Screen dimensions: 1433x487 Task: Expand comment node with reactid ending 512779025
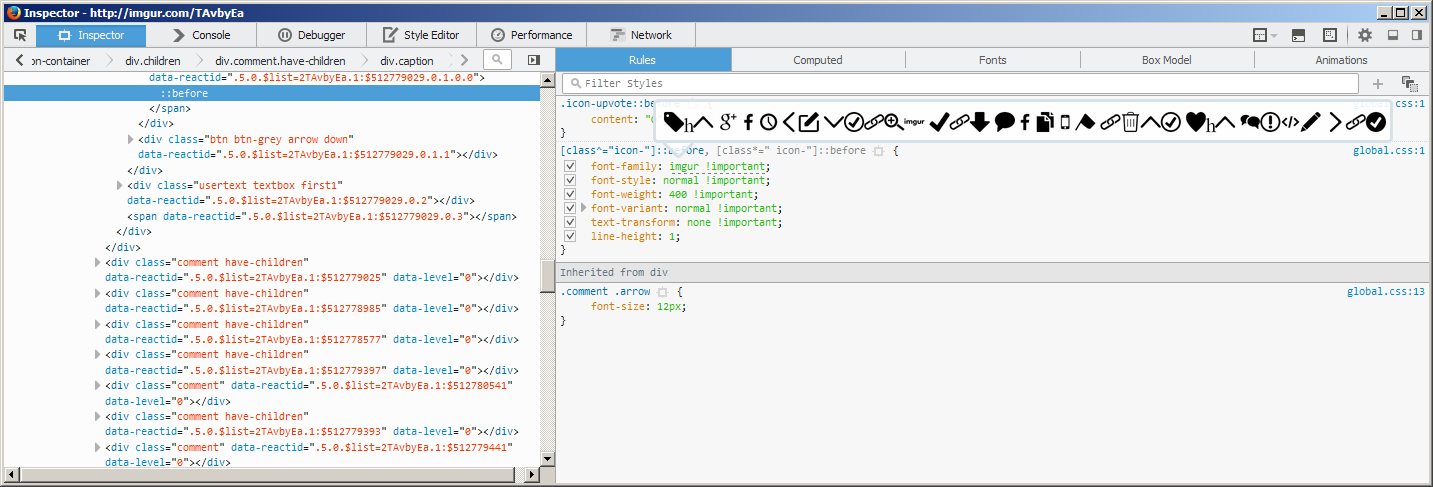point(98,262)
